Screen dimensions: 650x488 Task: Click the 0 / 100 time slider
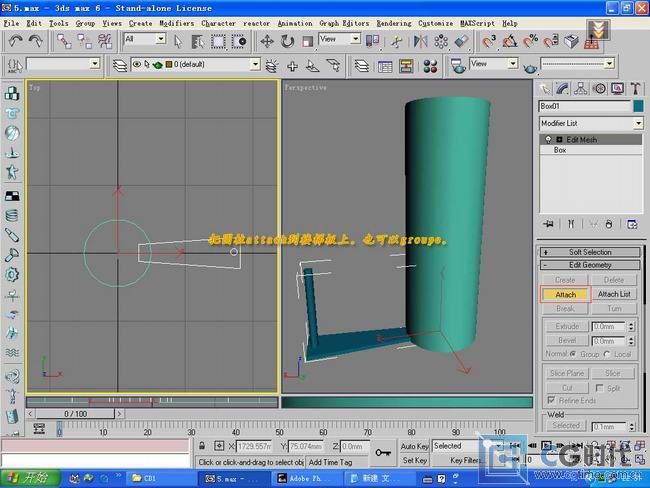(x=75, y=414)
